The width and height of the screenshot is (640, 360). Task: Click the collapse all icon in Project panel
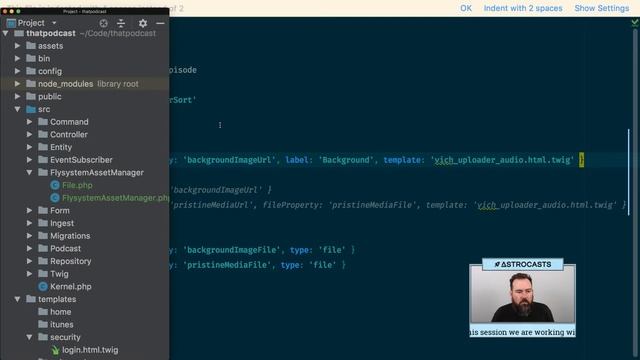[x=121, y=23]
